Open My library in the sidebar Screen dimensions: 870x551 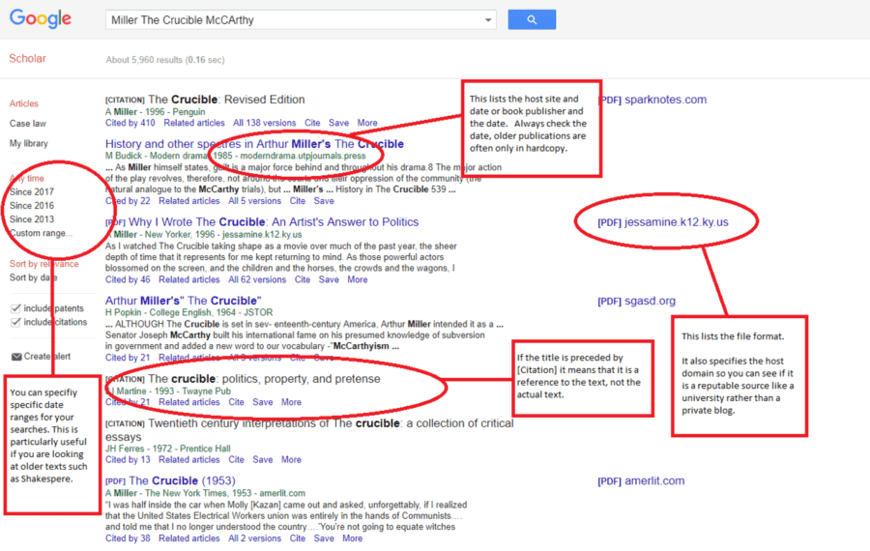[x=28, y=144]
